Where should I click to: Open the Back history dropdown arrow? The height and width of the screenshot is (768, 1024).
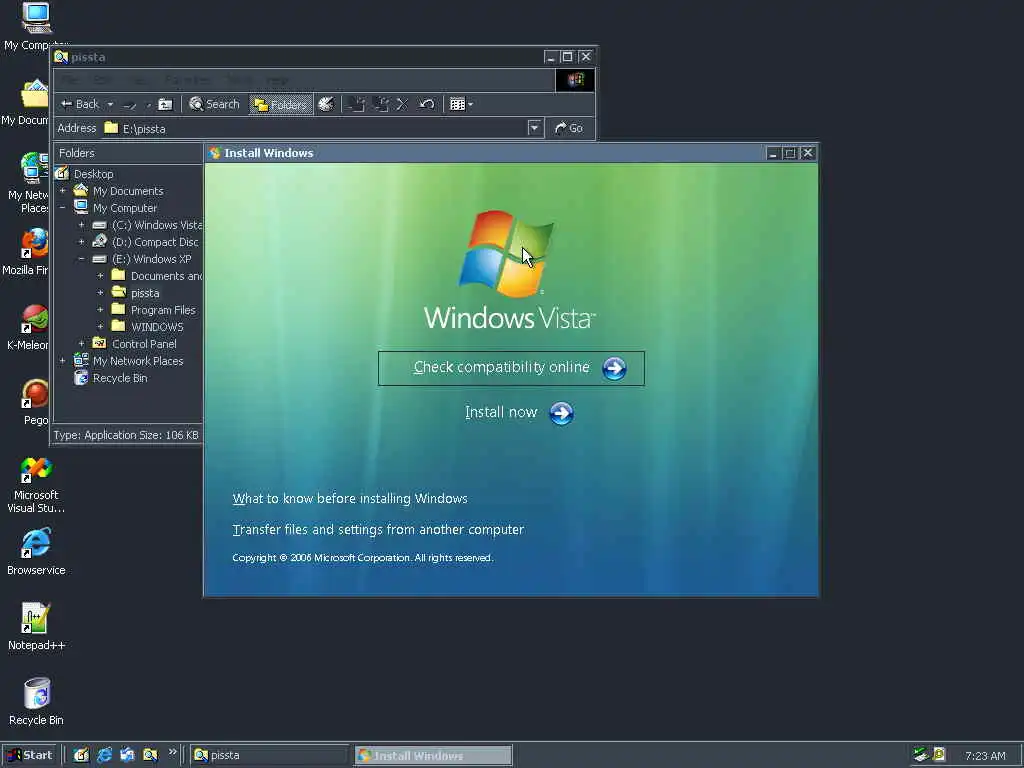(x=110, y=104)
